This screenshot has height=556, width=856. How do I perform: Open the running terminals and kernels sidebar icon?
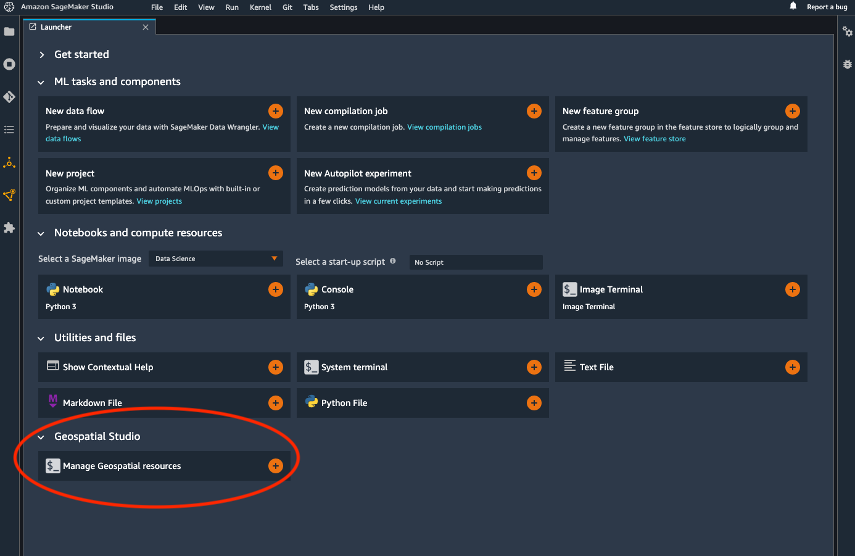9,64
